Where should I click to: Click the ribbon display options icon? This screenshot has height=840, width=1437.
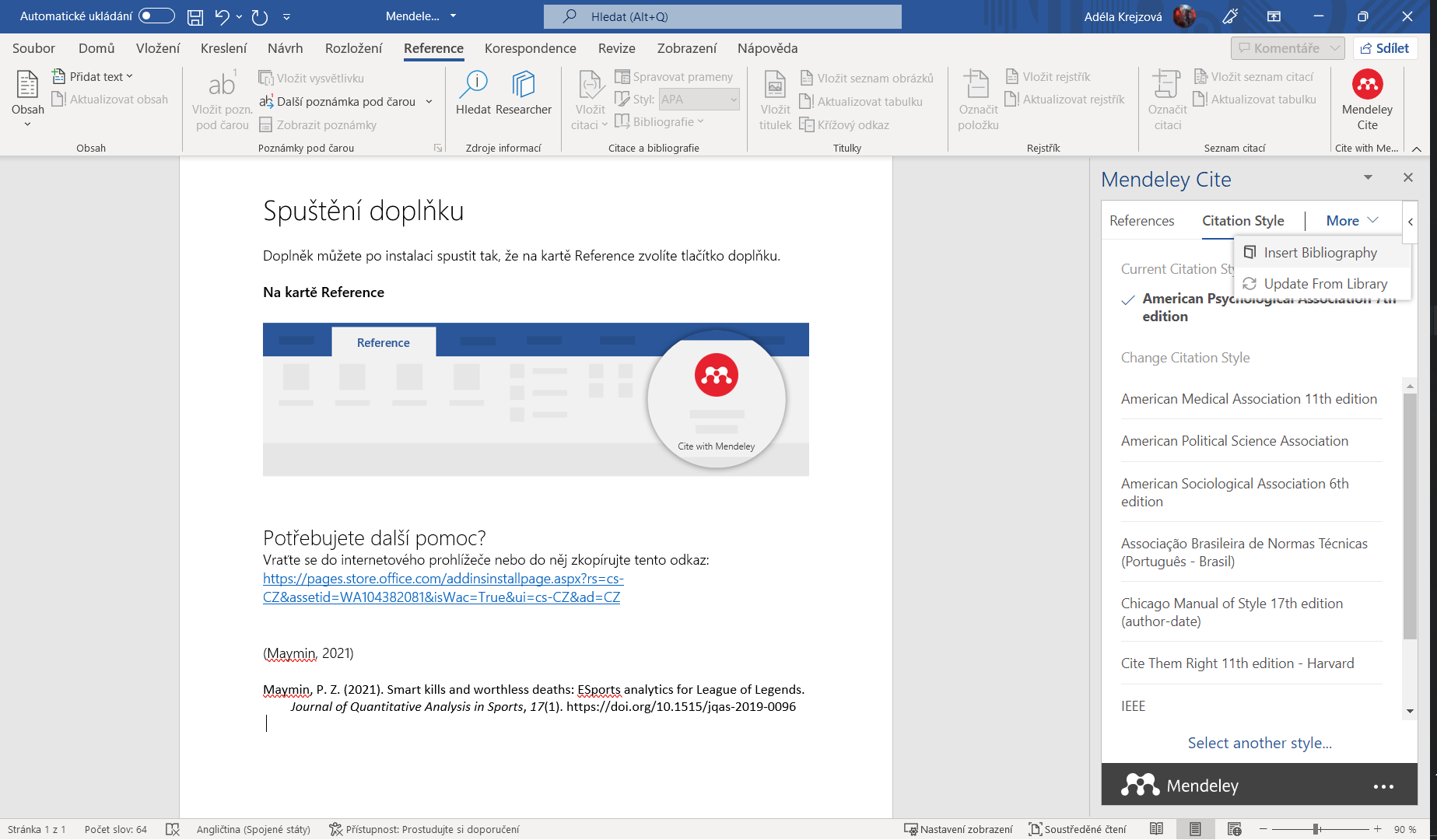pos(1274,16)
